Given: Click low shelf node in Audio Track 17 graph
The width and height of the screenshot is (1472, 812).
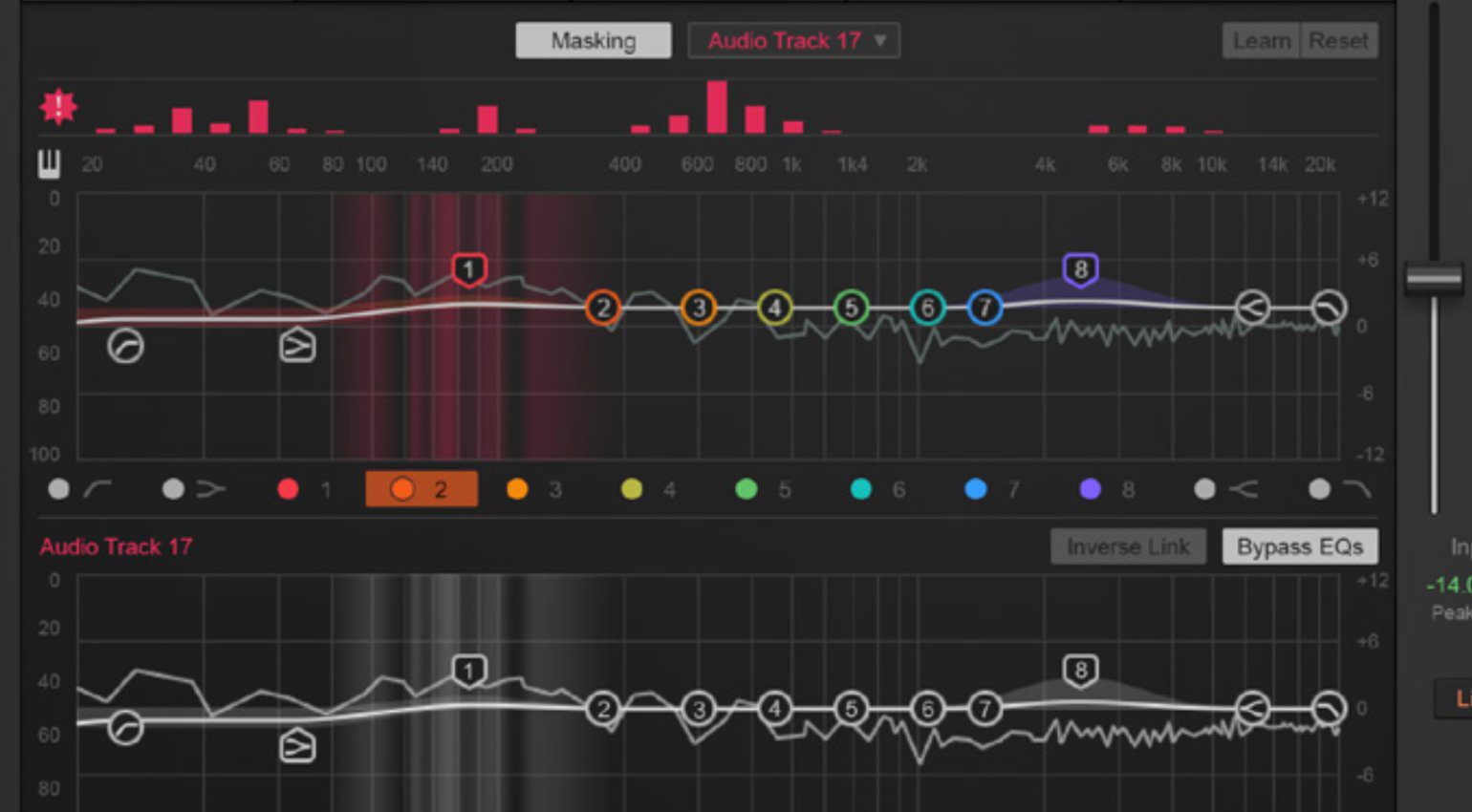Looking at the screenshot, I should coord(297,746).
